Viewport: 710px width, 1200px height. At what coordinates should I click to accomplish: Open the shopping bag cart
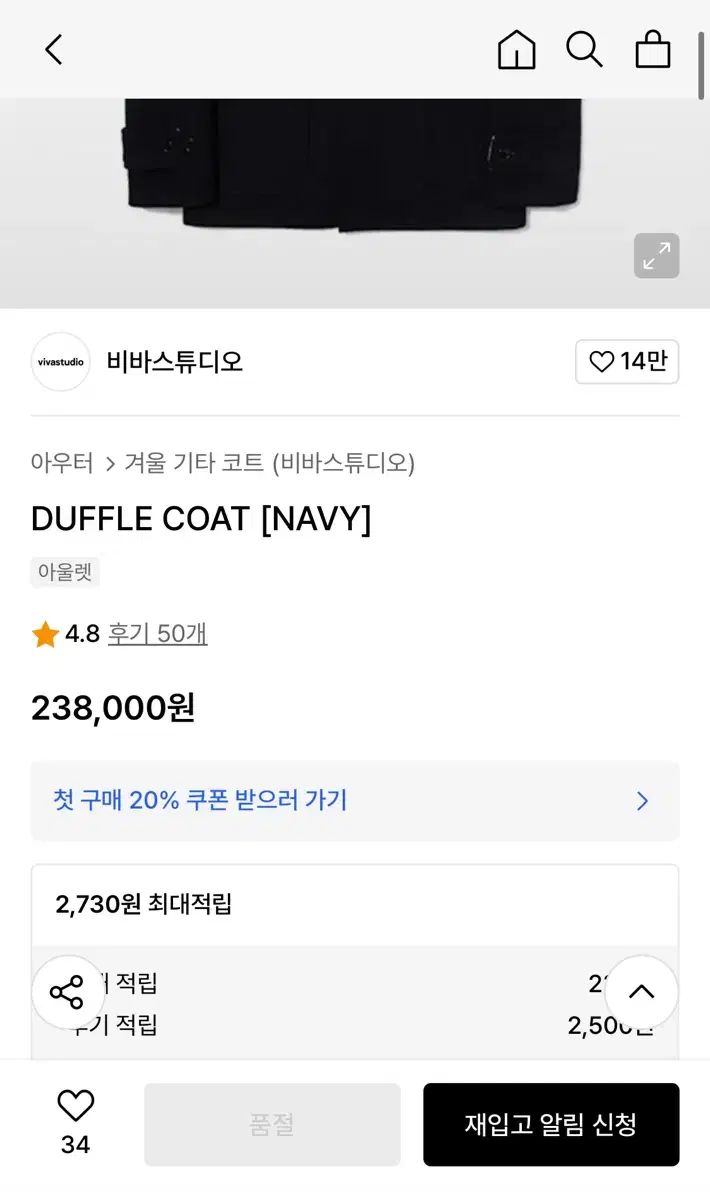coord(653,49)
